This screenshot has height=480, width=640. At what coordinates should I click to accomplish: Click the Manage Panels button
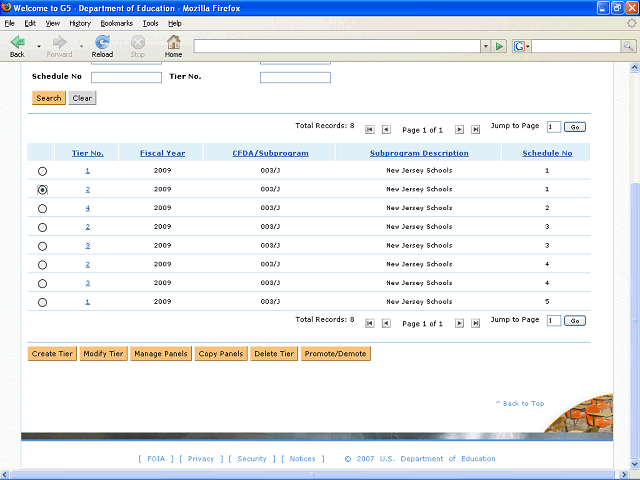click(x=160, y=354)
